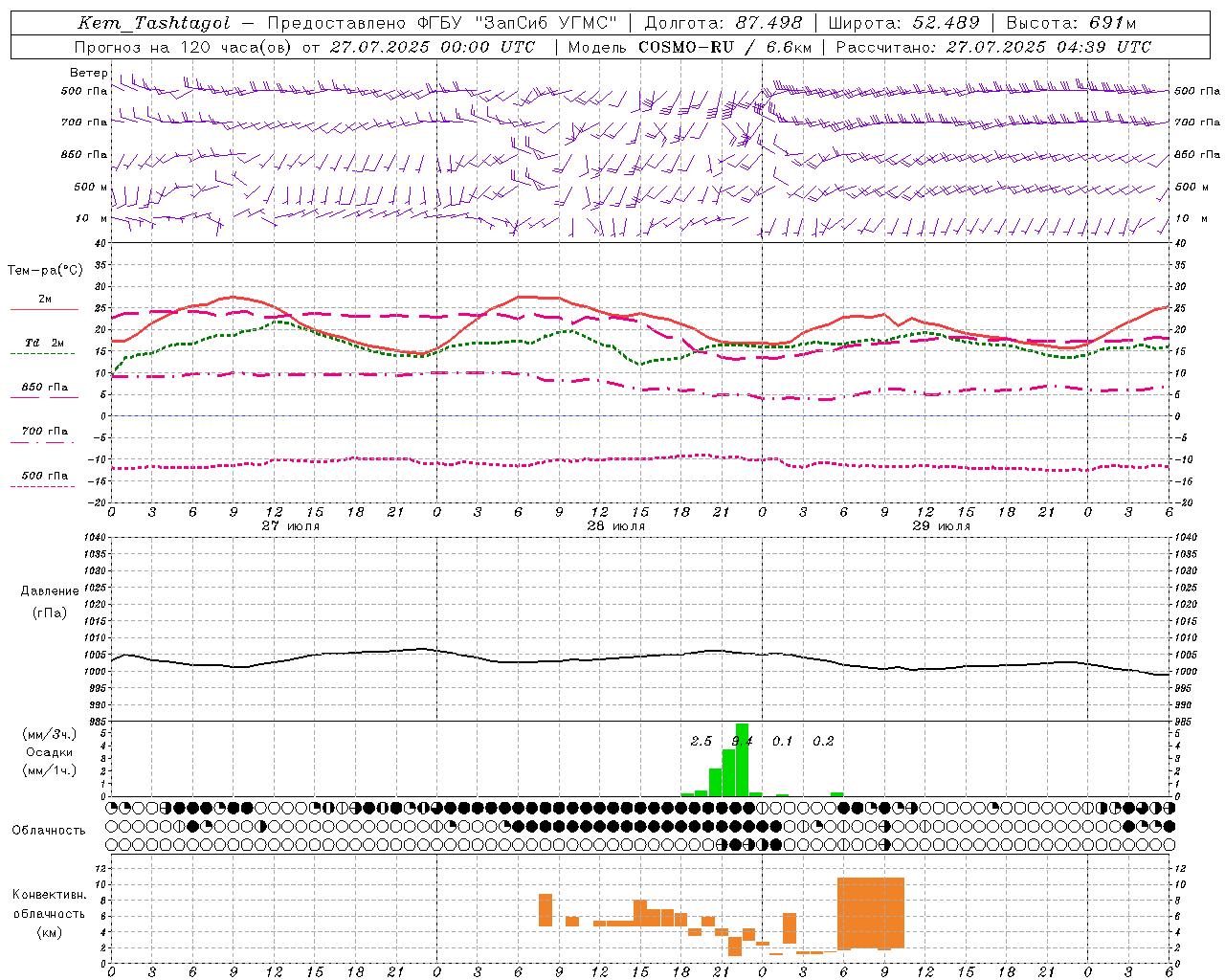The image size is (1225, 980).
Task: Click the elevation label Высота: 691м
Action: pyautogui.click(x=1071, y=23)
